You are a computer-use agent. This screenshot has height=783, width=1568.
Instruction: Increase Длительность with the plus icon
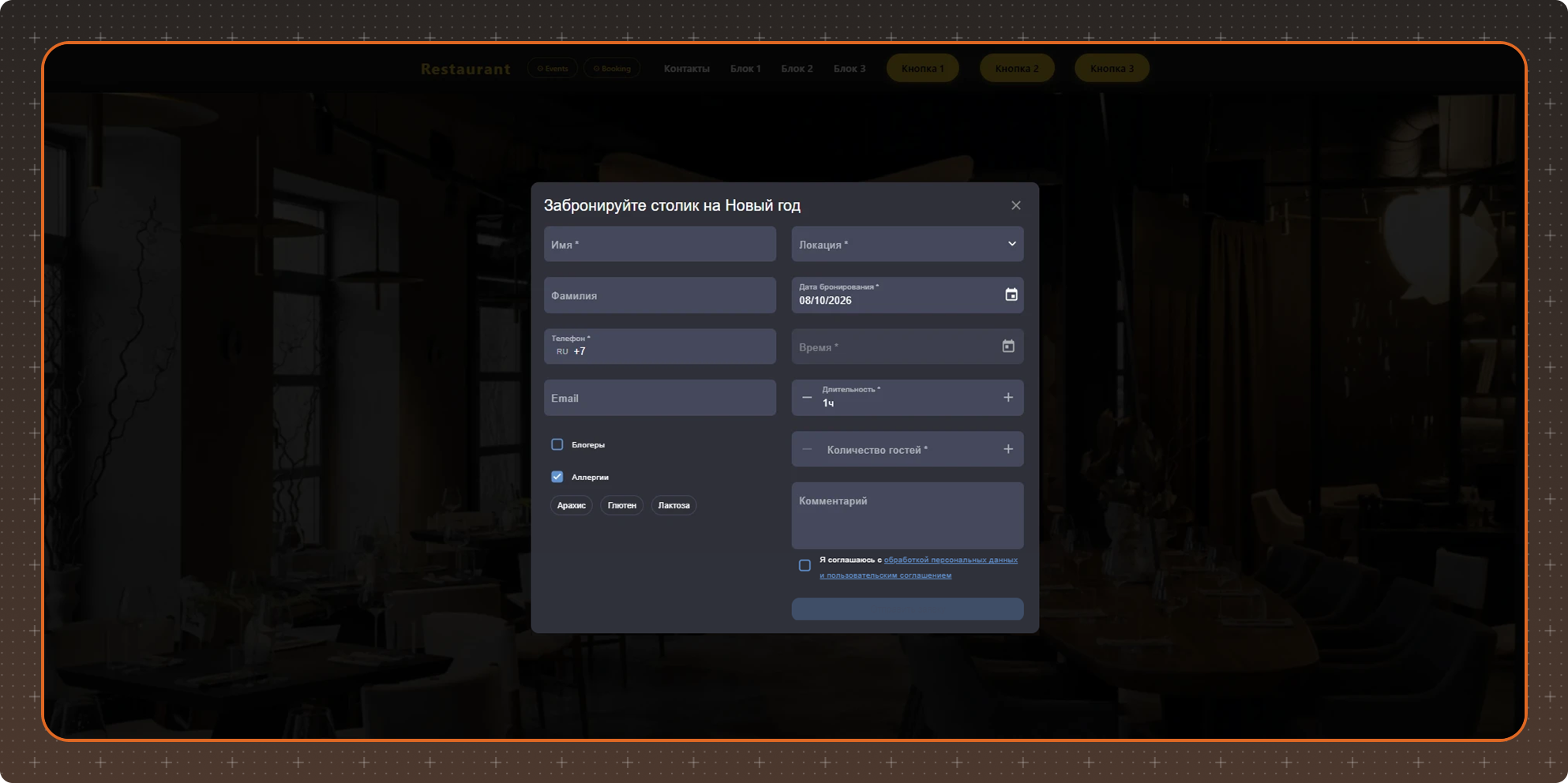coord(1008,398)
